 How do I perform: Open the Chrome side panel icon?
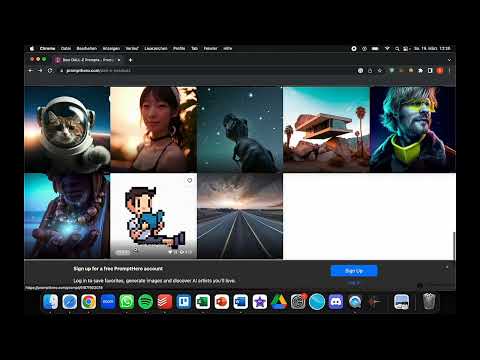(430, 71)
